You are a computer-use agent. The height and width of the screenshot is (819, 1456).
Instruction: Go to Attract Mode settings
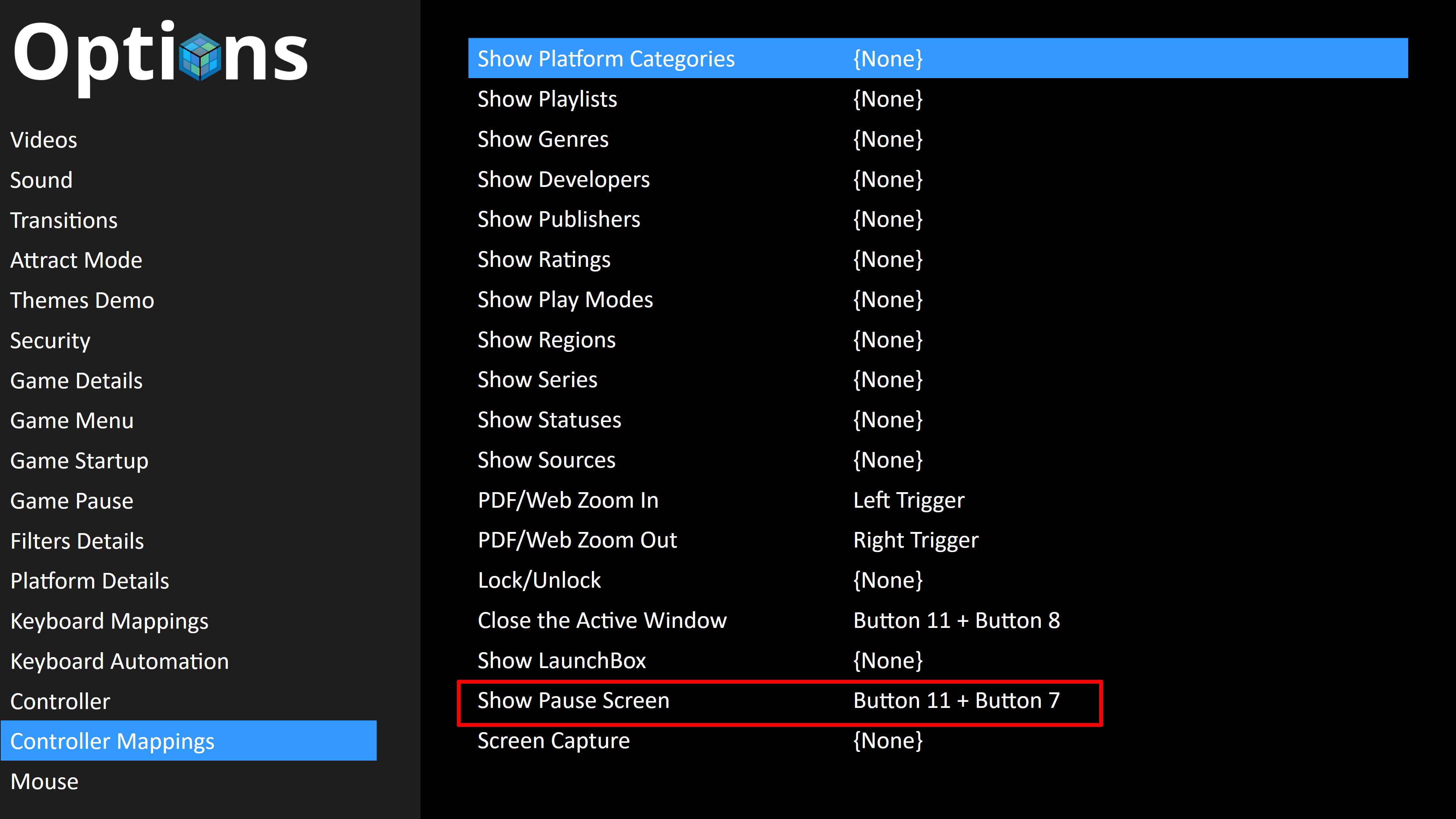click(x=76, y=260)
